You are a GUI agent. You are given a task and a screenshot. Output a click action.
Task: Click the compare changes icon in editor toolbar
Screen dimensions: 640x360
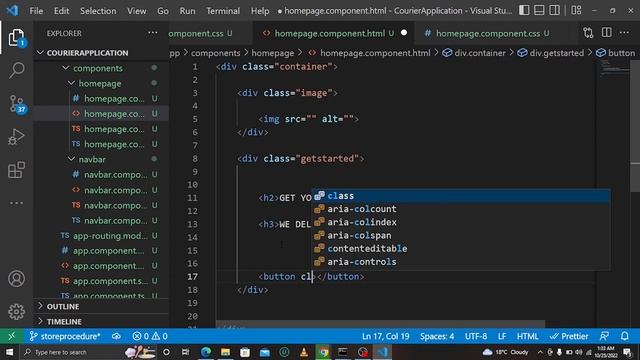pyautogui.click(x=588, y=33)
